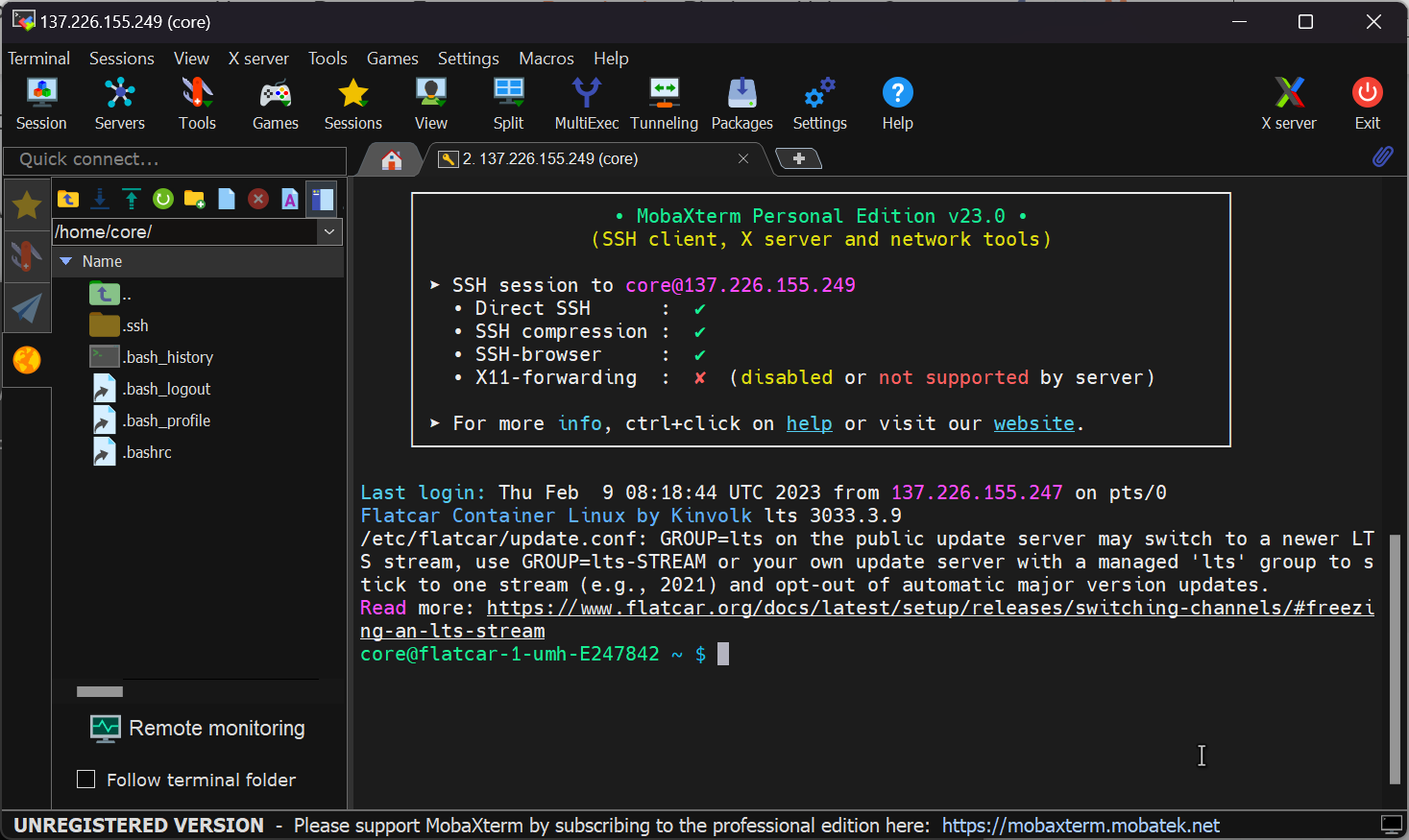Click the Name column sort arrow
The image size is (1409, 840).
(66, 261)
